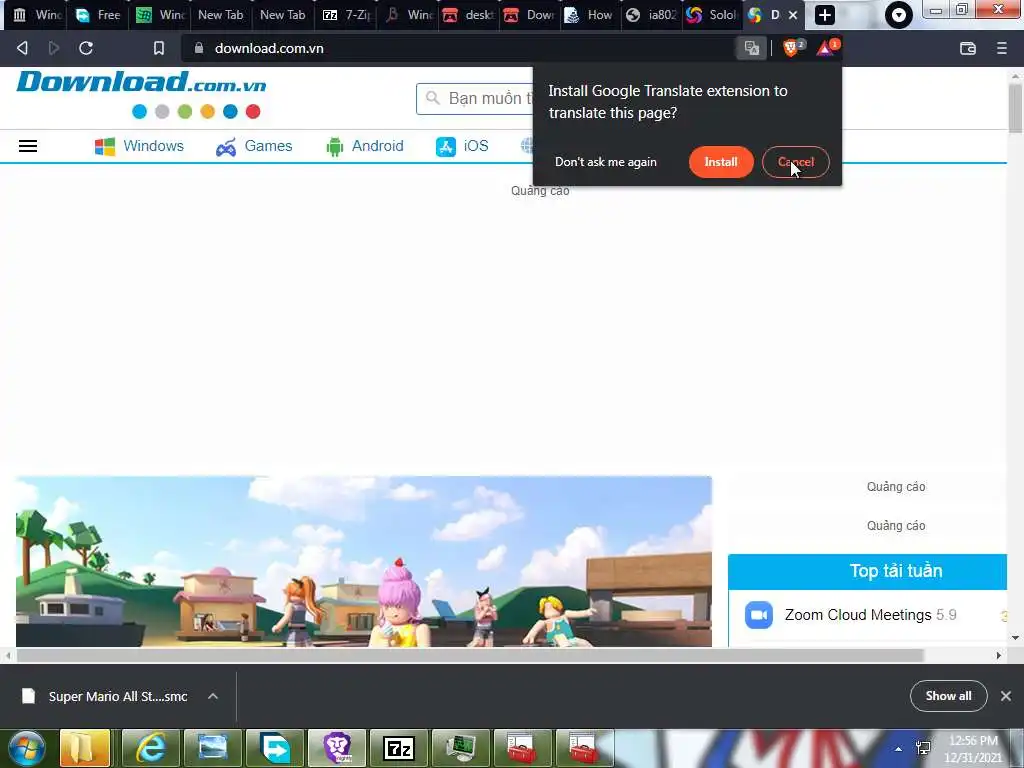This screenshot has width=1024, height=768.
Task: Click the translate icon in the address bar
Action: 752,48
